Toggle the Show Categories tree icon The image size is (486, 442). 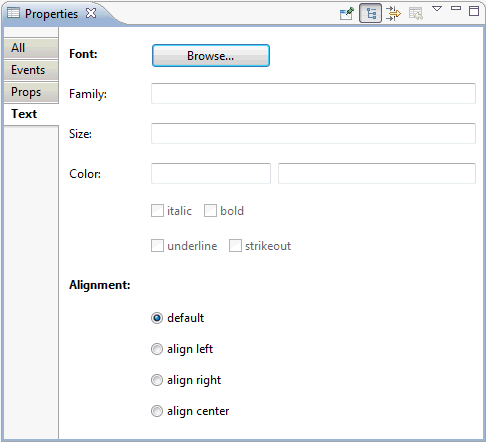(370, 14)
